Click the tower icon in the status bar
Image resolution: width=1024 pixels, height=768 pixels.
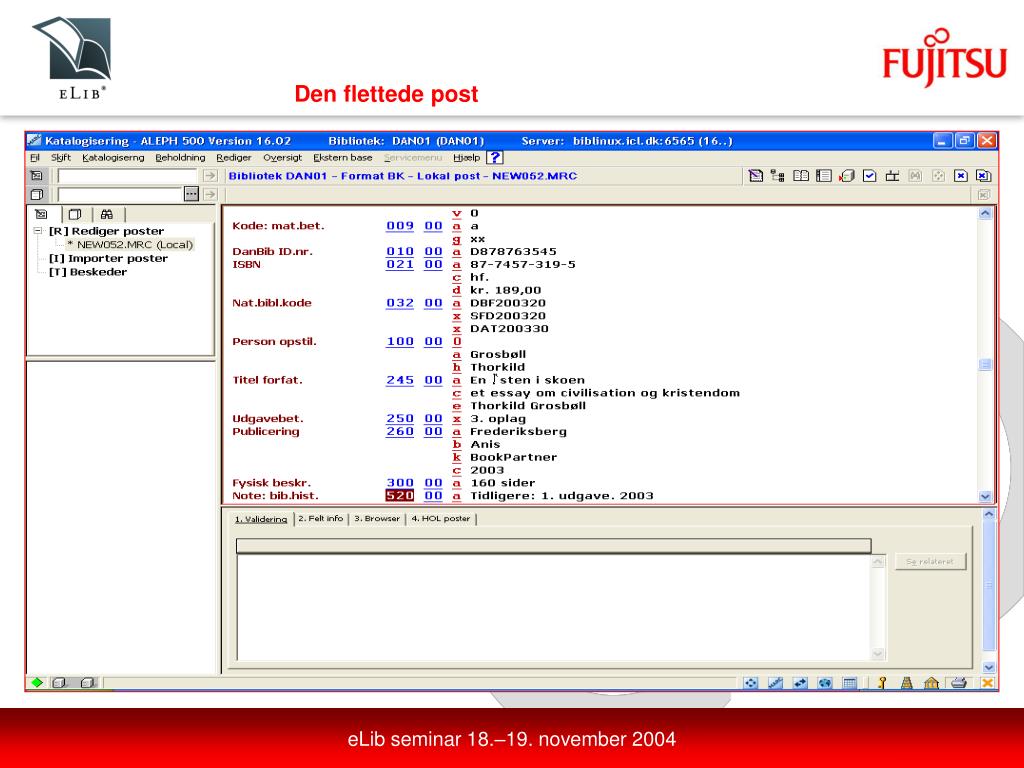tap(906, 683)
